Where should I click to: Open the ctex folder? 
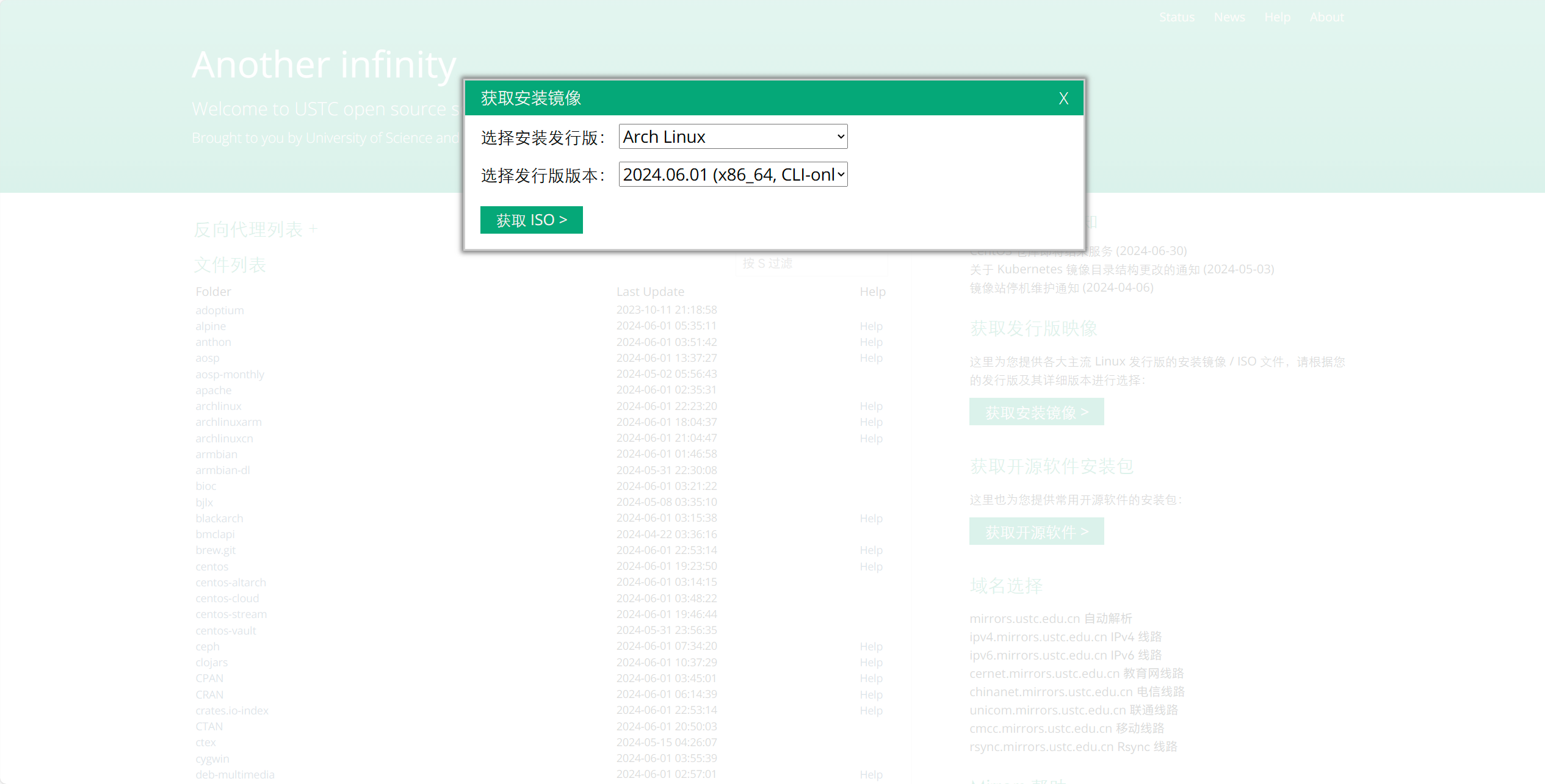click(x=206, y=742)
